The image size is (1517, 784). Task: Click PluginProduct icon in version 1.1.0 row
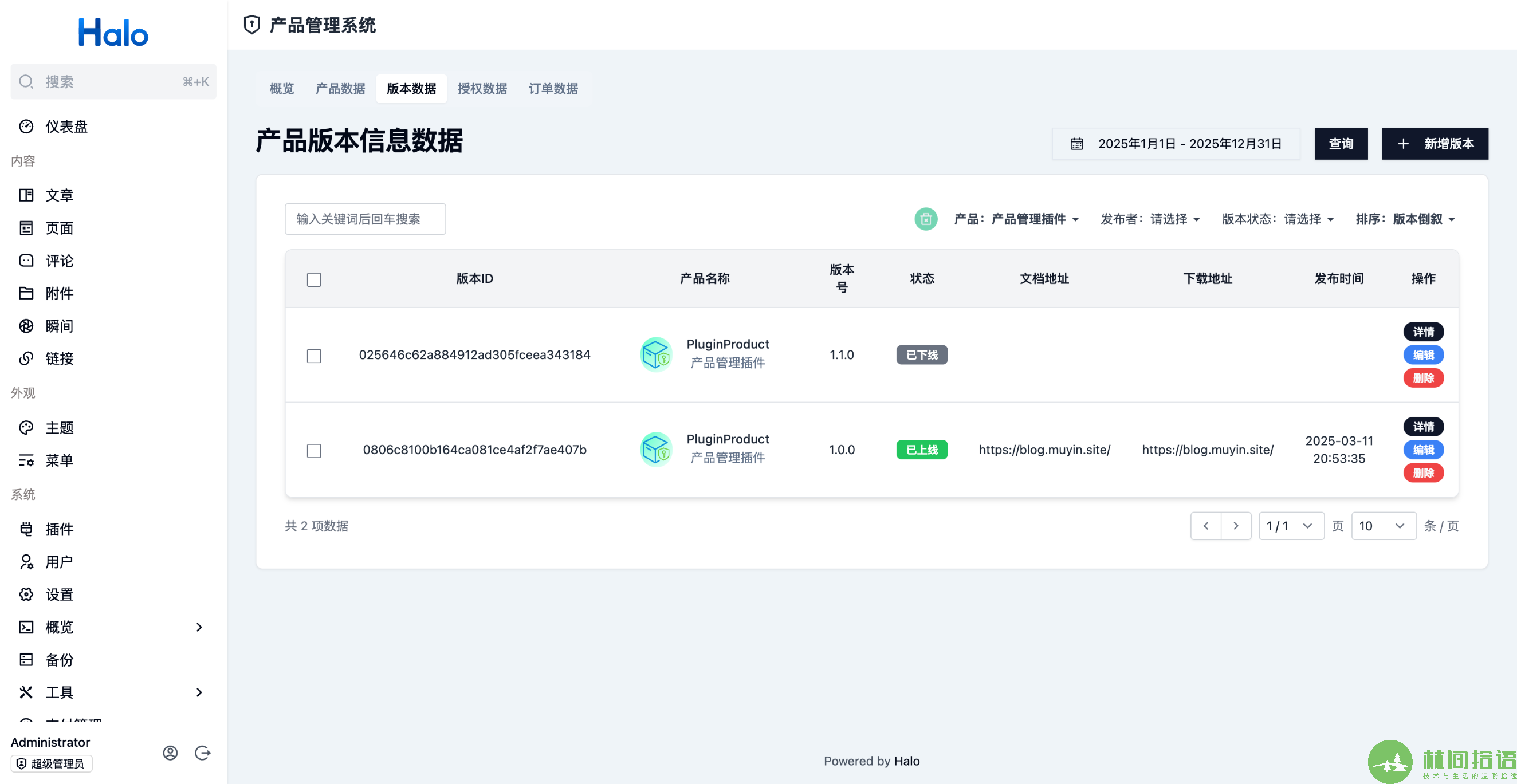(656, 354)
